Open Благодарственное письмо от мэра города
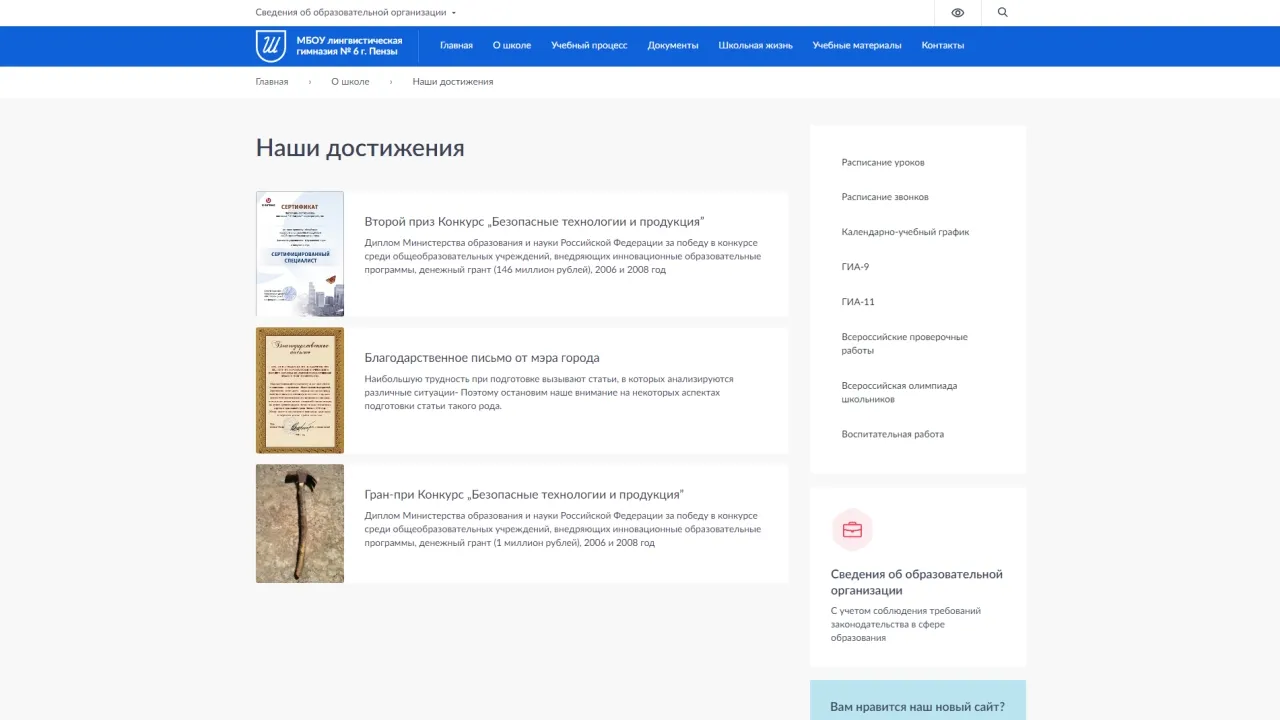1280x720 pixels. pos(482,358)
